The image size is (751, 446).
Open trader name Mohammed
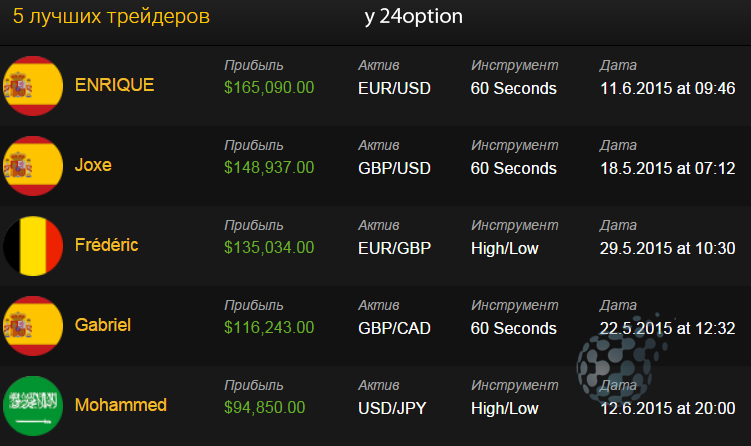(x=121, y=405)
